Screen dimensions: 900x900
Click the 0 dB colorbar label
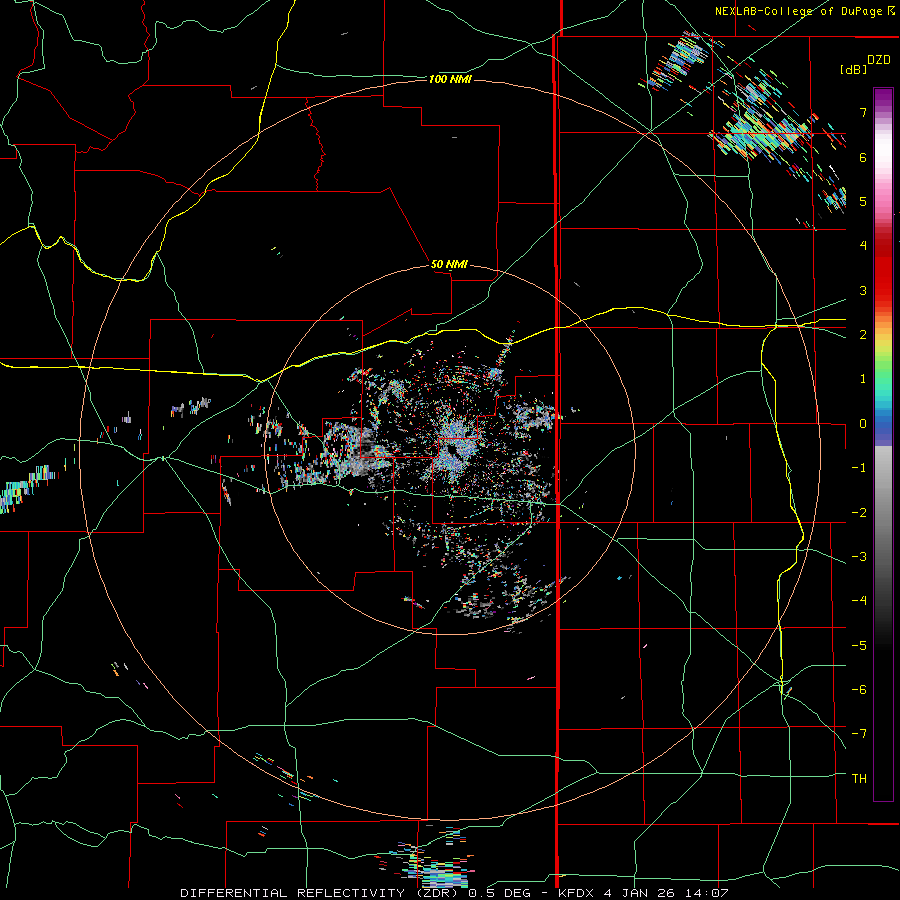coord(863,424)
